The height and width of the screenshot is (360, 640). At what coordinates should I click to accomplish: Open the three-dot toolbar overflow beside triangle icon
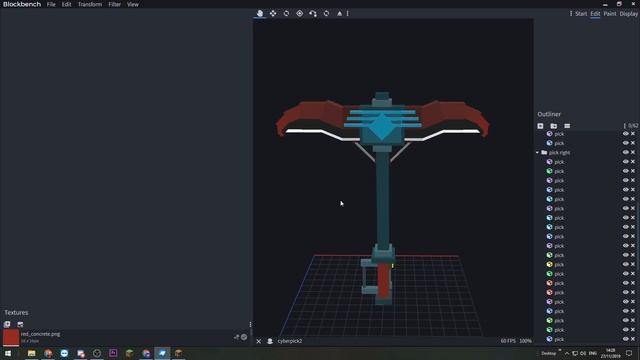(348, 13)
